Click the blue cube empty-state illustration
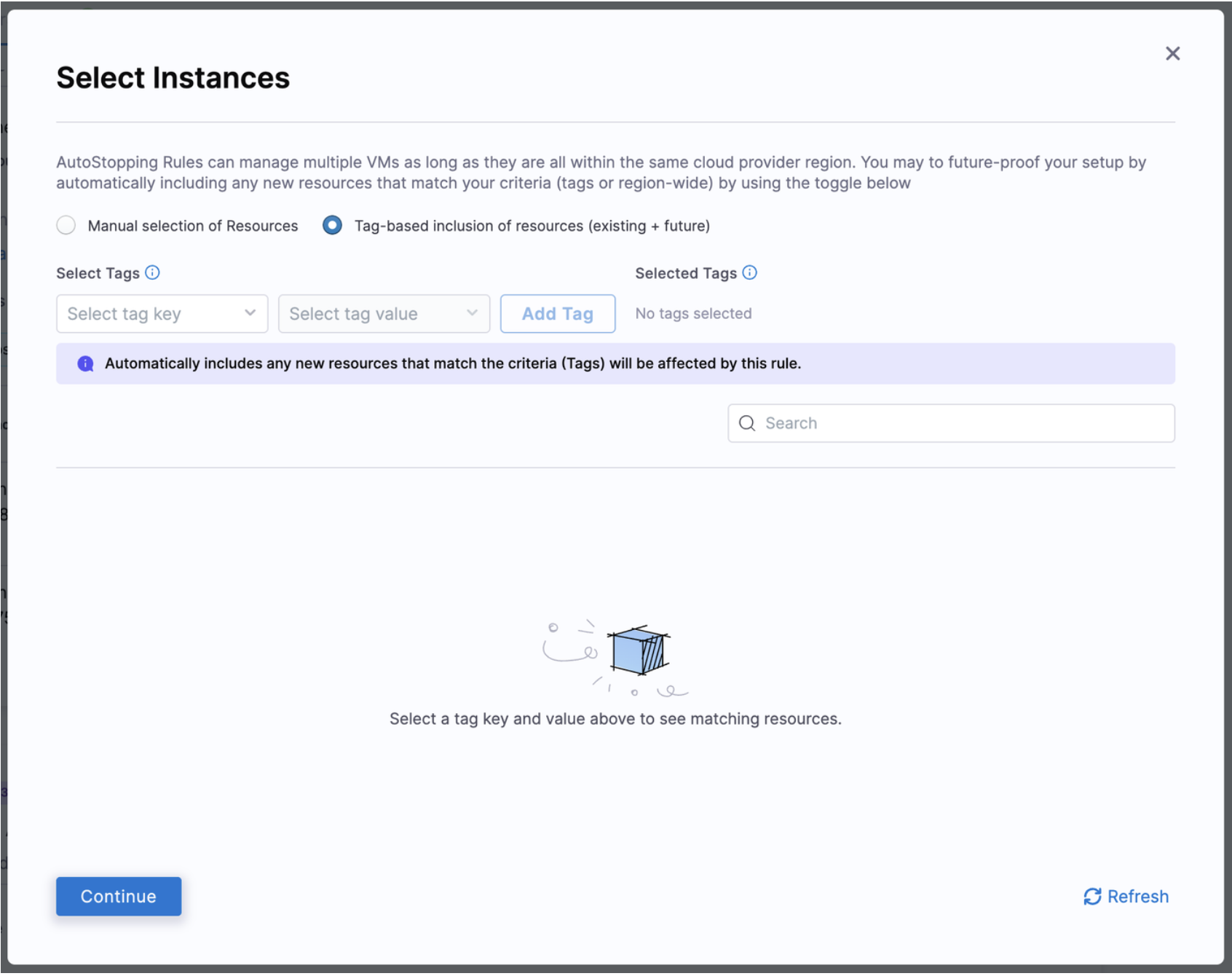This screenshot has width=1232, height=976. [x=638, y=650]
